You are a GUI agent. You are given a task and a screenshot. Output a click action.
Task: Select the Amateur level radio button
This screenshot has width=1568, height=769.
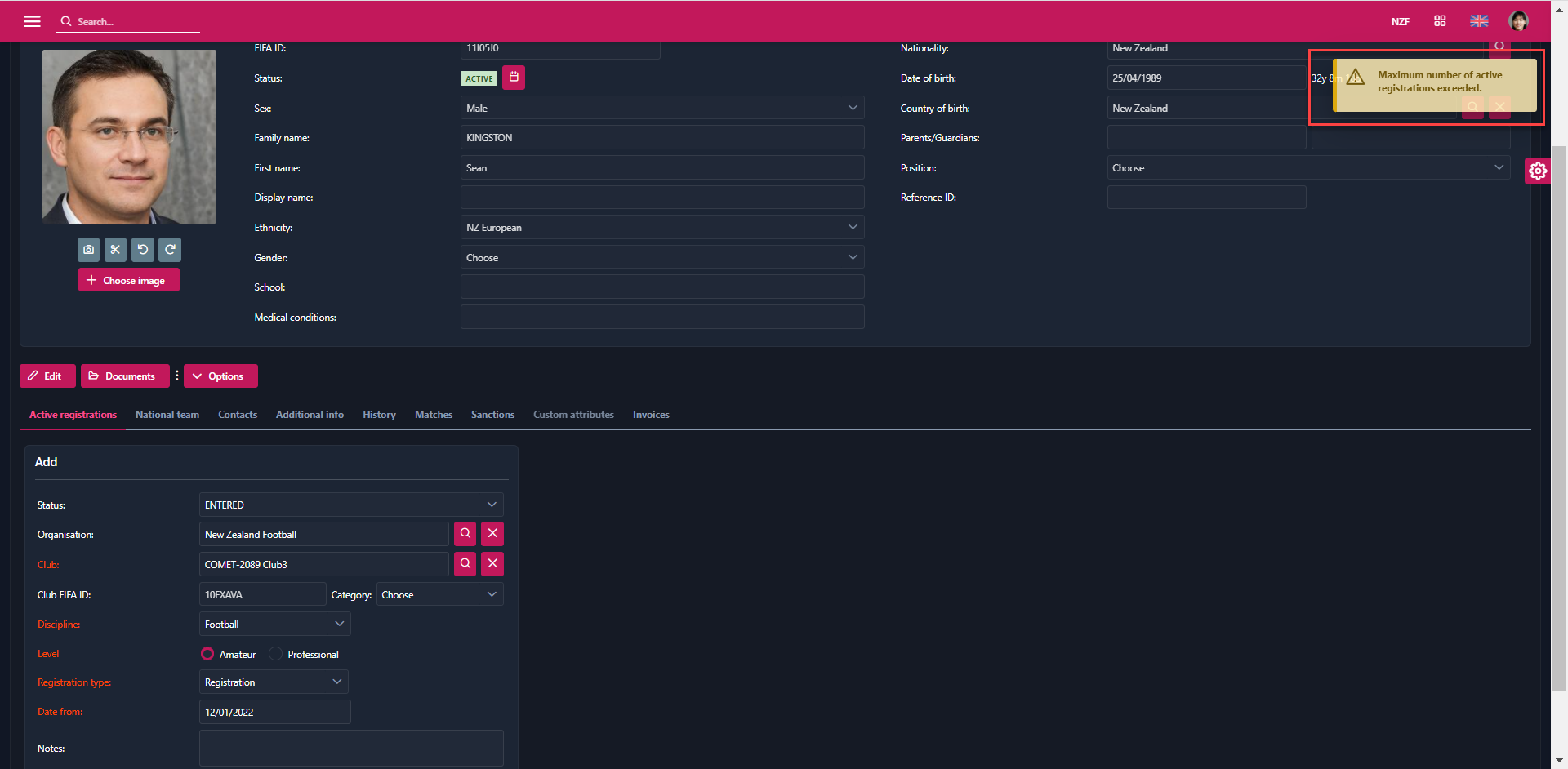point(207,654)
